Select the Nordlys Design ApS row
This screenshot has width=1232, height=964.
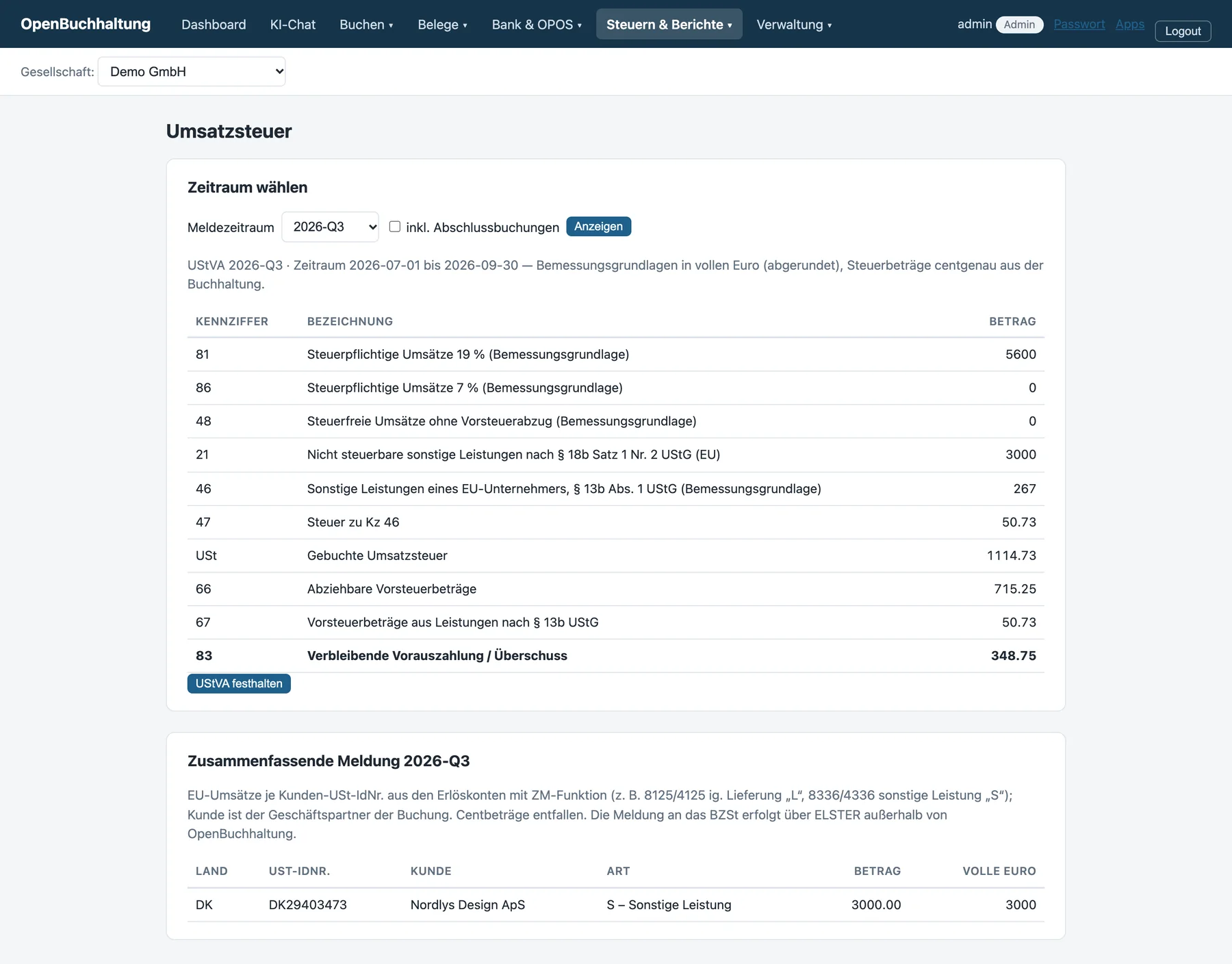point(616,905)
